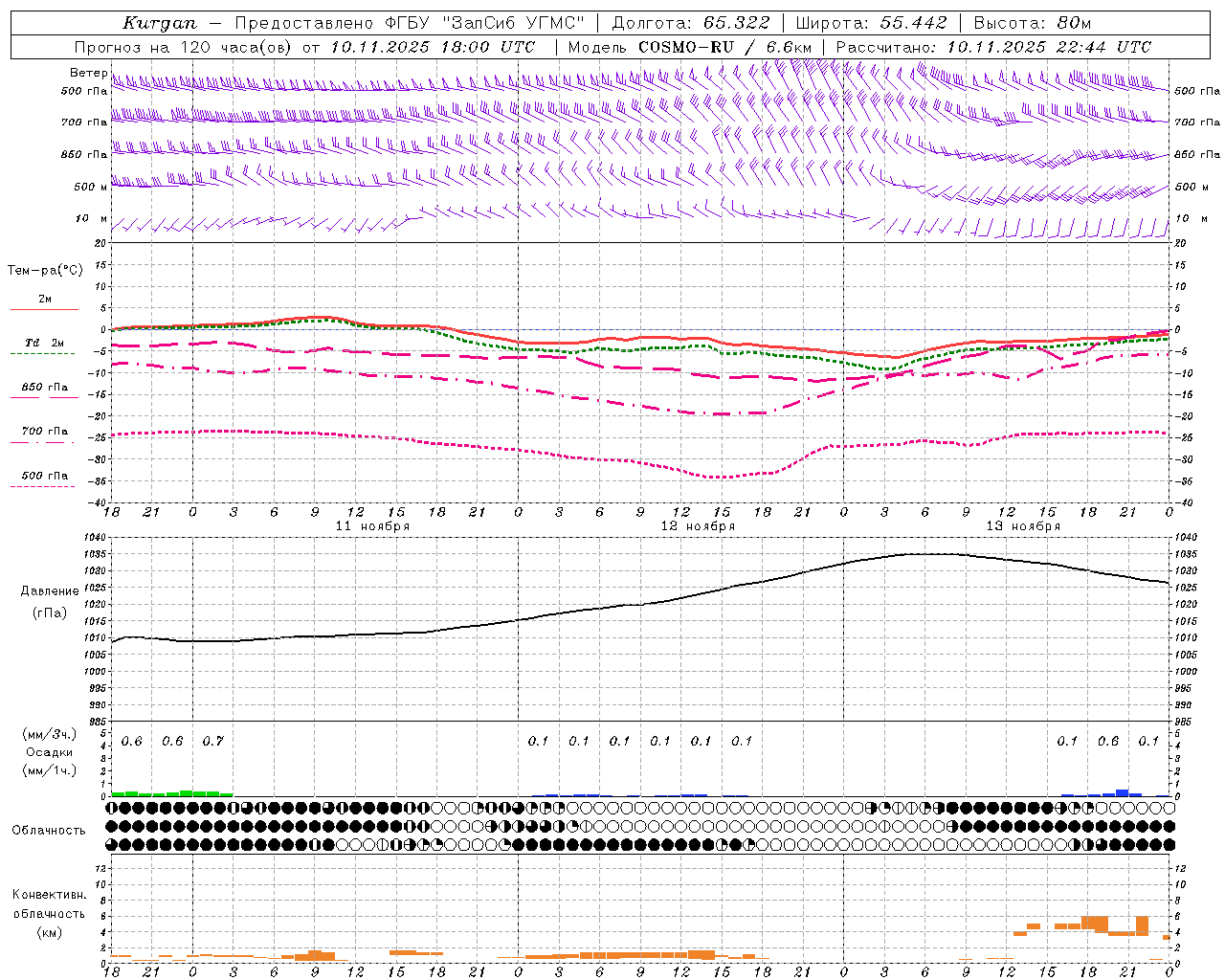Select the 'Прогноз на 120 часа(ов)' forecast text

[x=185, y=47]
